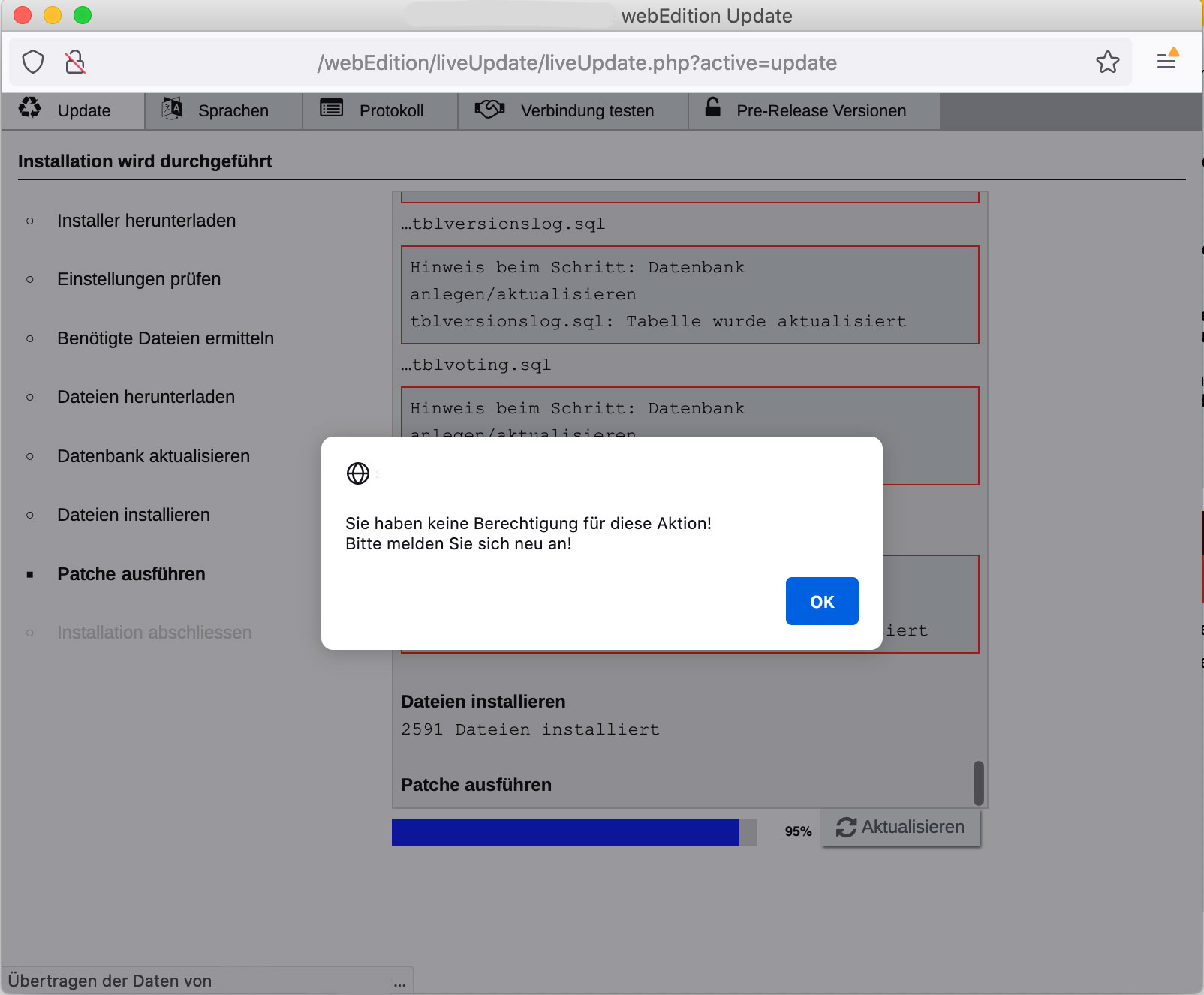
Task: Click the step 'Installer herunterladen'
Action: coord(146,221)
